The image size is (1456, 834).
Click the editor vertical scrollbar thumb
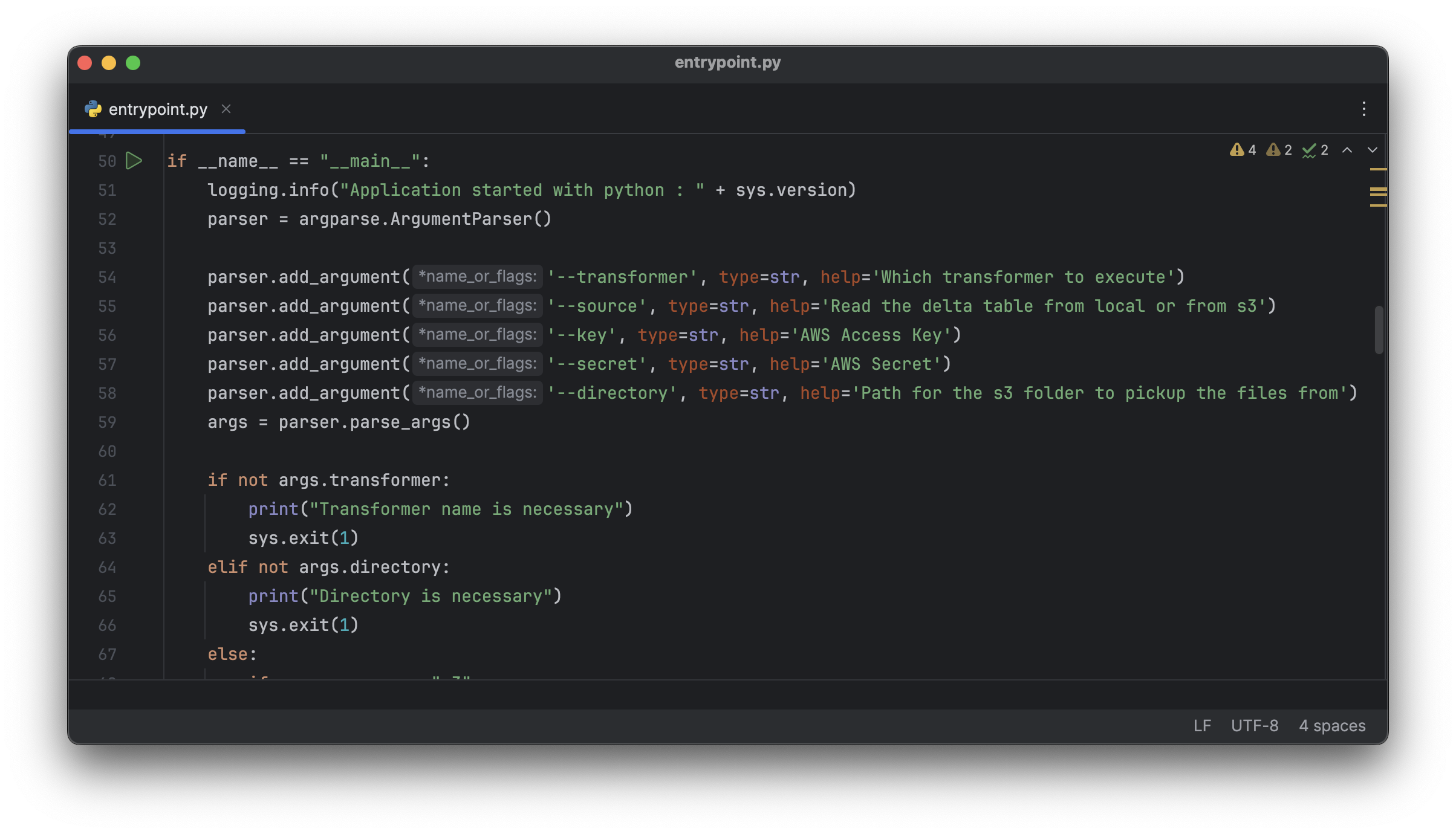tap(1379, 330)
